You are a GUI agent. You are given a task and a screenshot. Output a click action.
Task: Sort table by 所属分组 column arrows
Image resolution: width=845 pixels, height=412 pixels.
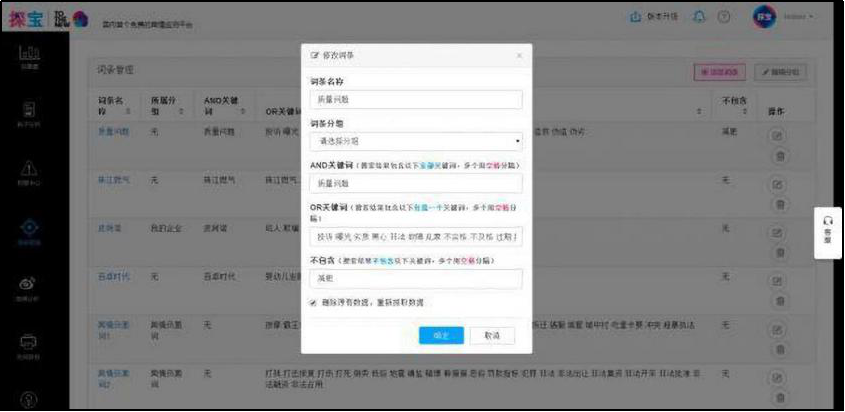pos(181,111)
